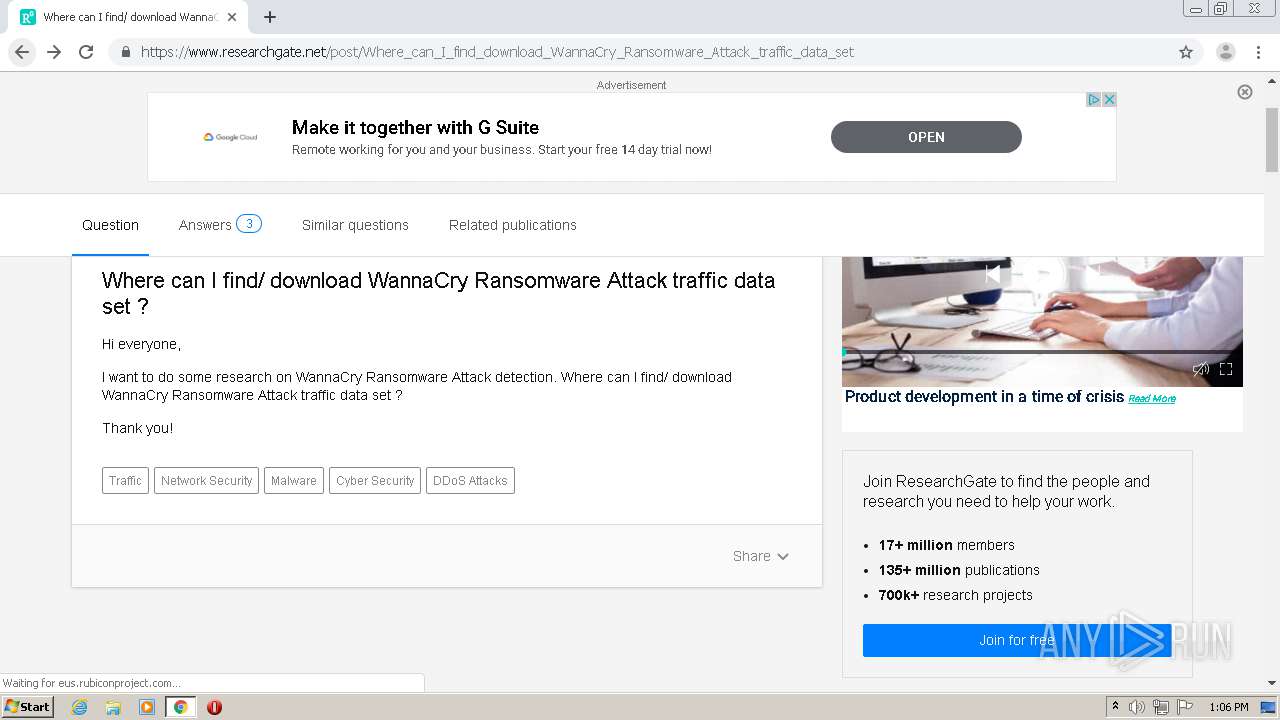Select the Cyber Security topic tag
The width and height of the screenshot is (1280, 720).
click(x=375, y=481)
